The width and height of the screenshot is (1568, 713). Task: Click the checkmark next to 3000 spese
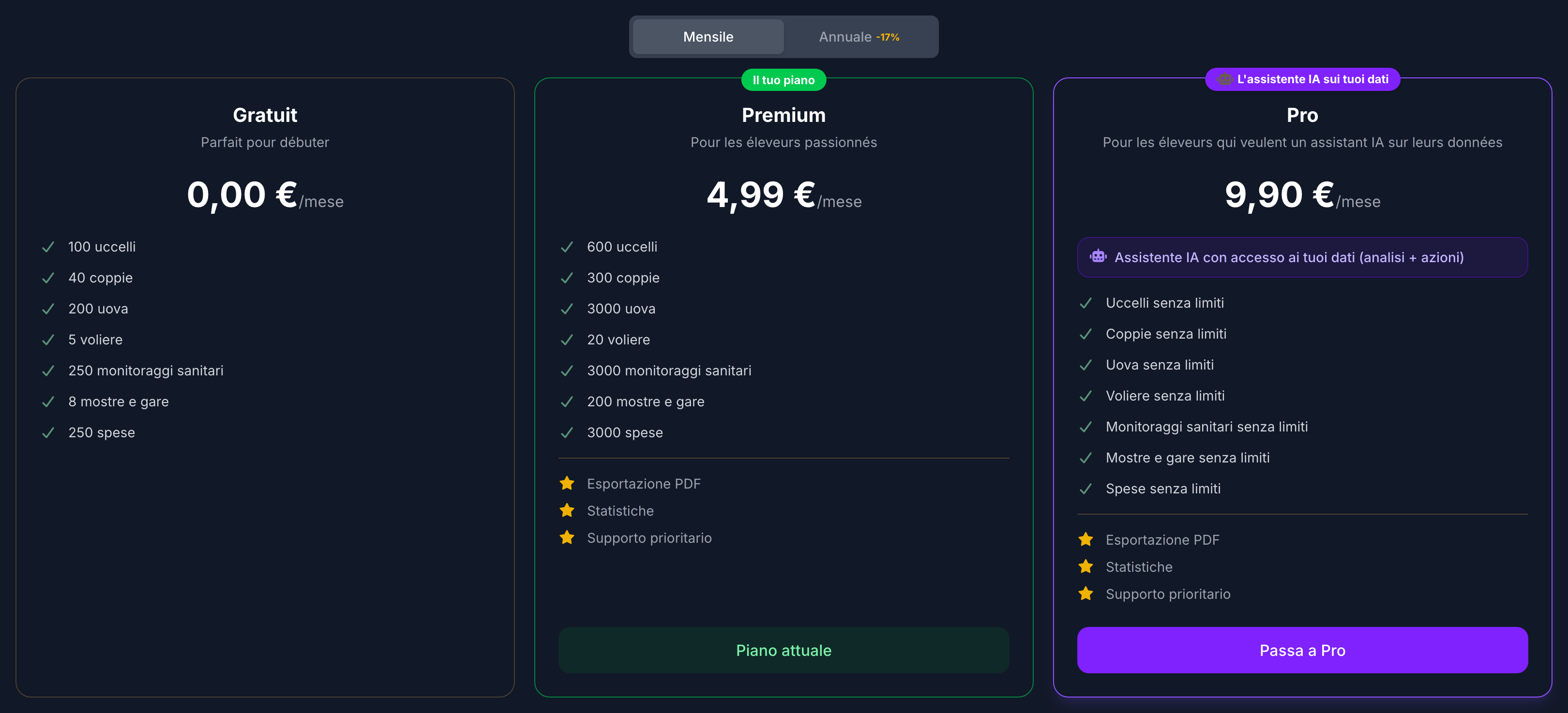(567, 432)
